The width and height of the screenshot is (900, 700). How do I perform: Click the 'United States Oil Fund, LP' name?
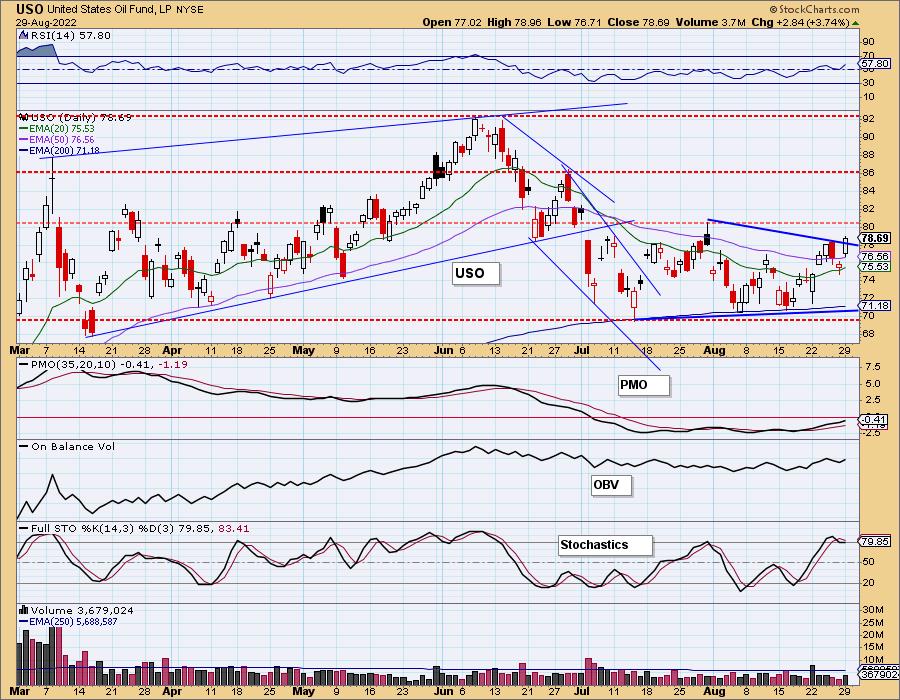[x=108, y=10]
